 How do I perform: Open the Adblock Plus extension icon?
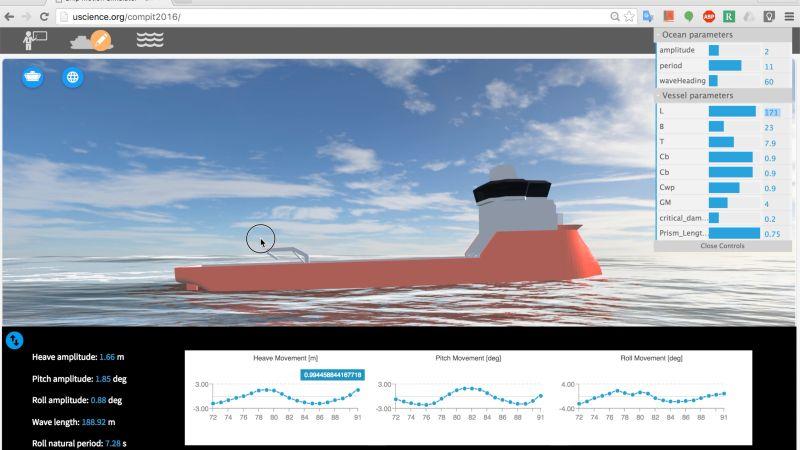(x=709, y=17)
